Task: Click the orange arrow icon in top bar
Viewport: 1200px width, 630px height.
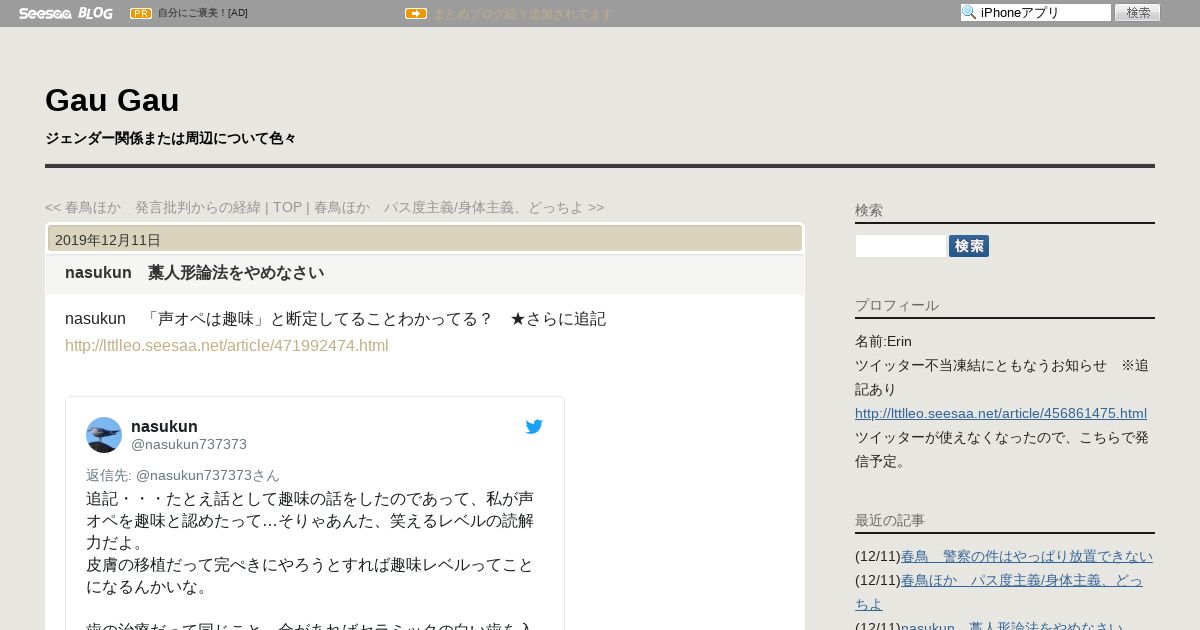Action: (416, 13)
